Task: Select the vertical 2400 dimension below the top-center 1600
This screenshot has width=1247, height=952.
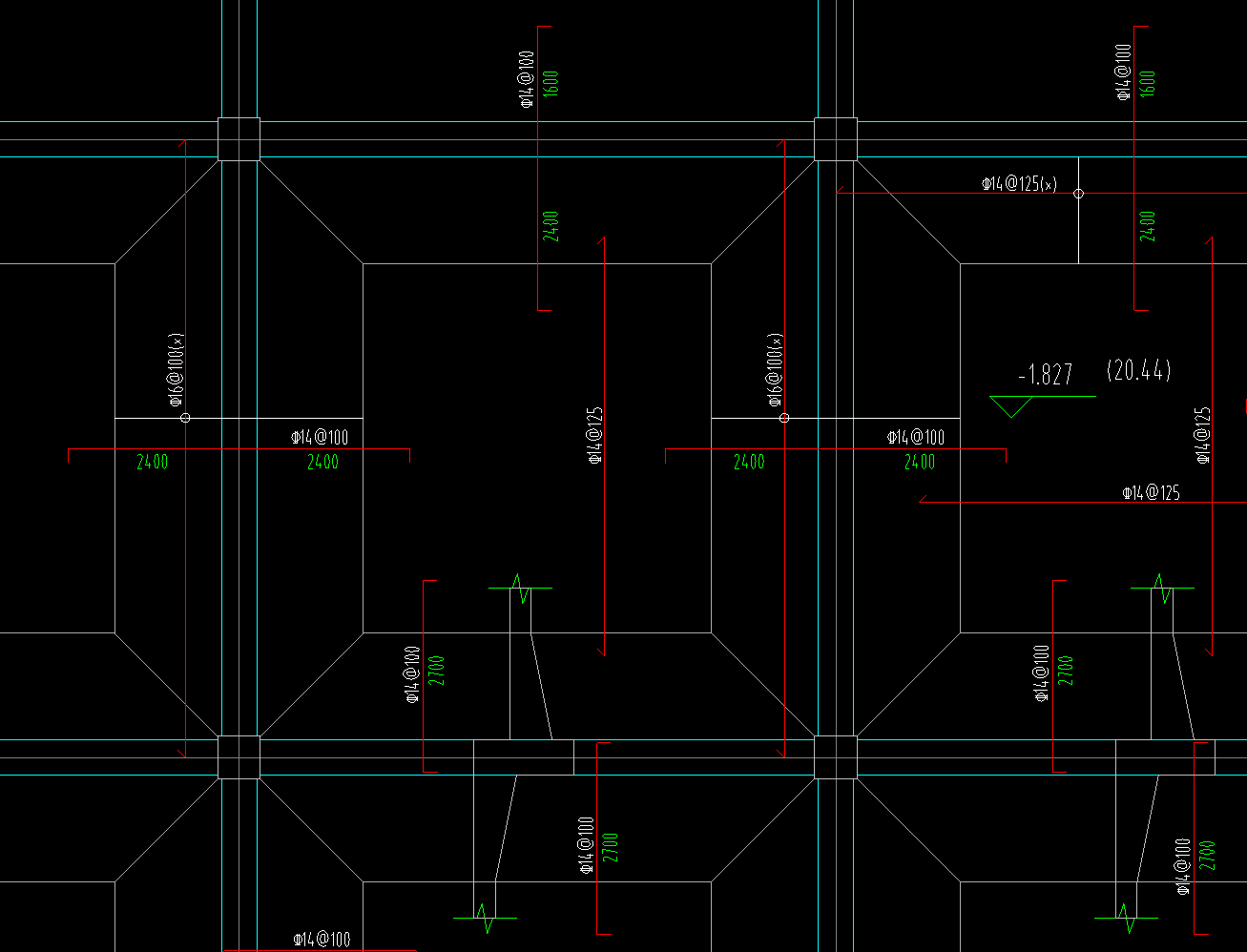Action: click(x=551, y=226)
